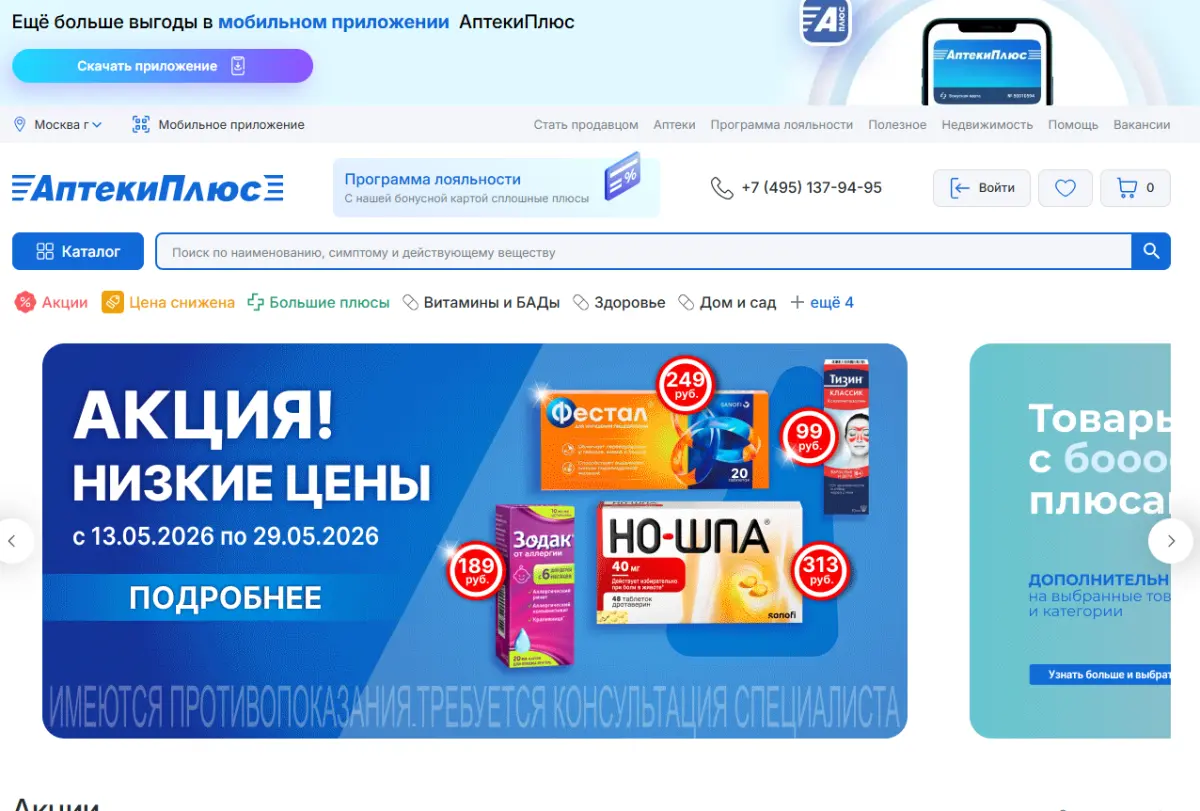Image resolution: width=1200 pixels, height=811 pixels.
Task: Open the Вакансии menu item
Action: pos(1141,125)
